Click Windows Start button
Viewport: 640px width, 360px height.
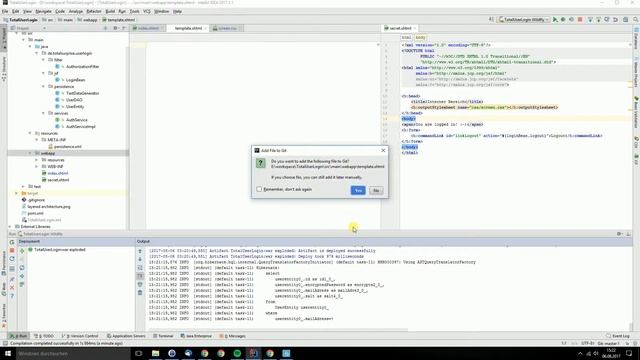tap(8, 353)
